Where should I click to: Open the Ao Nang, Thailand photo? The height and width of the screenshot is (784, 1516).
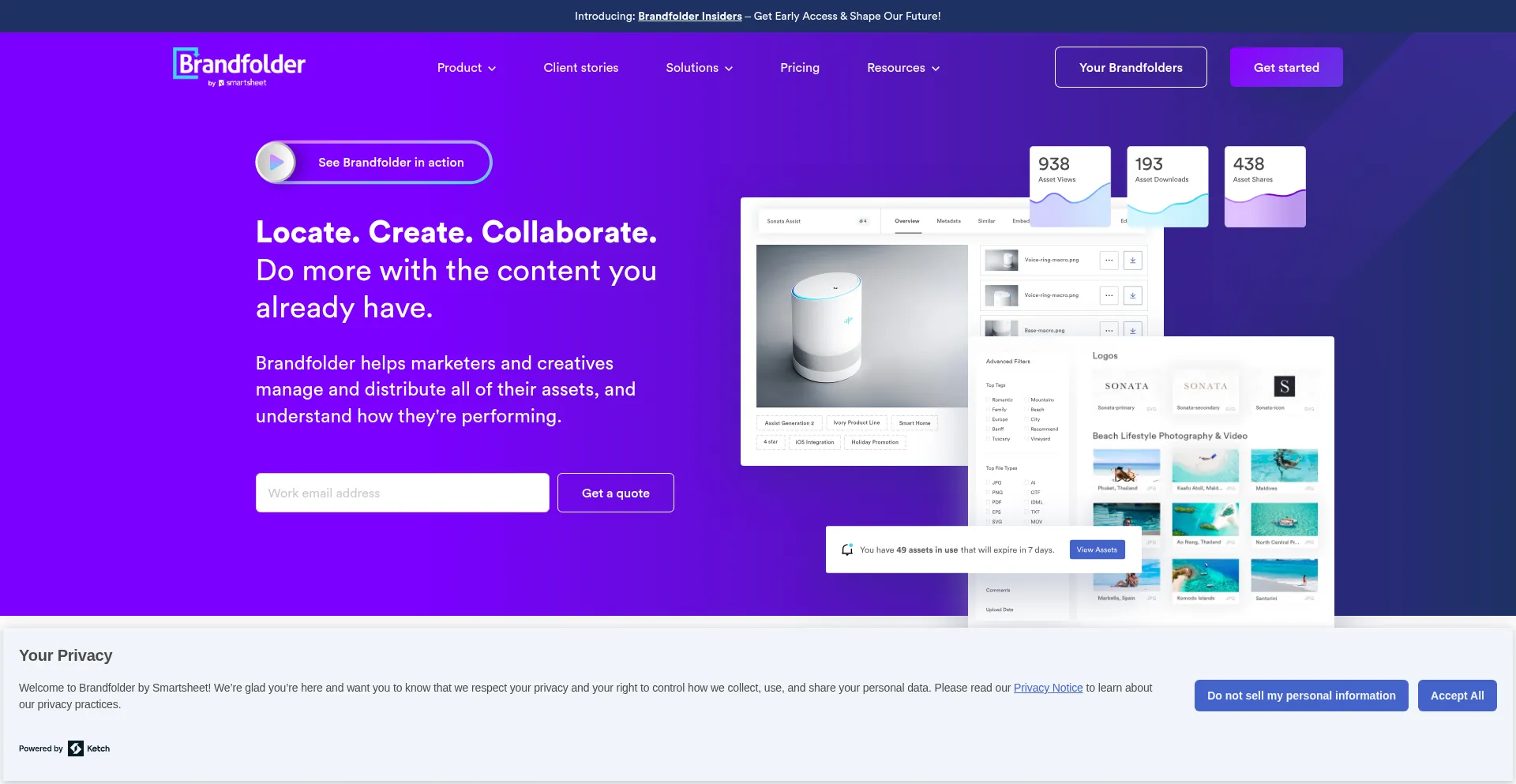tap(1206, 520)
